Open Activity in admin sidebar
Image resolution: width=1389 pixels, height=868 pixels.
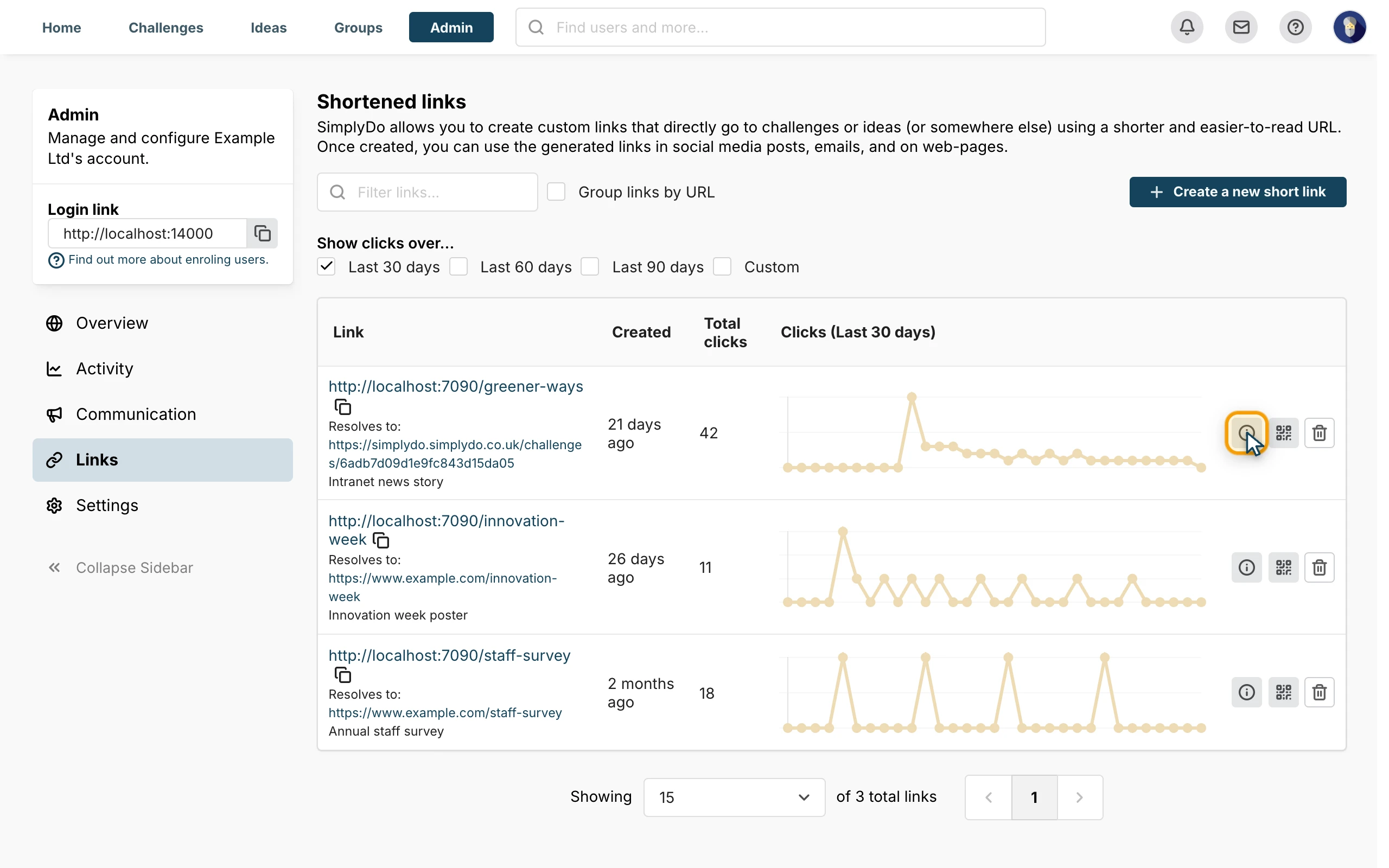coord(162,368)
